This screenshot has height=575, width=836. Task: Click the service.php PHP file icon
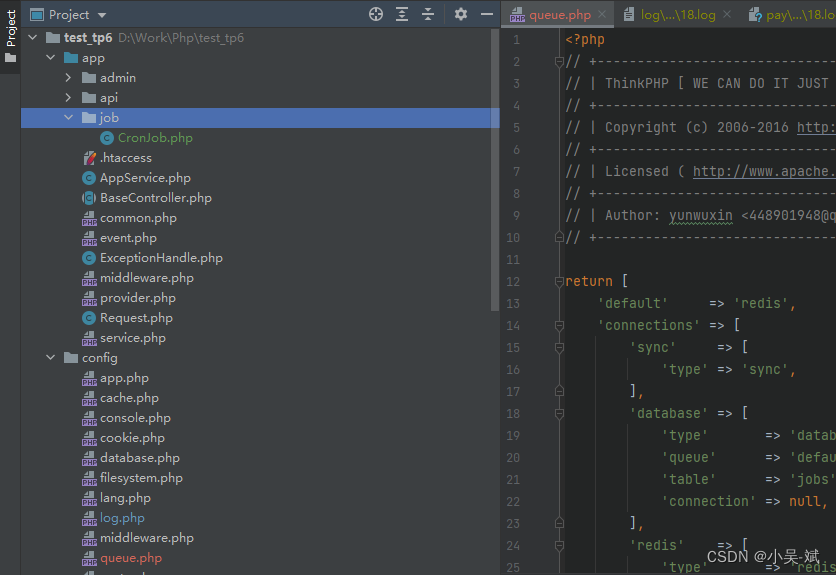(89, 338)
